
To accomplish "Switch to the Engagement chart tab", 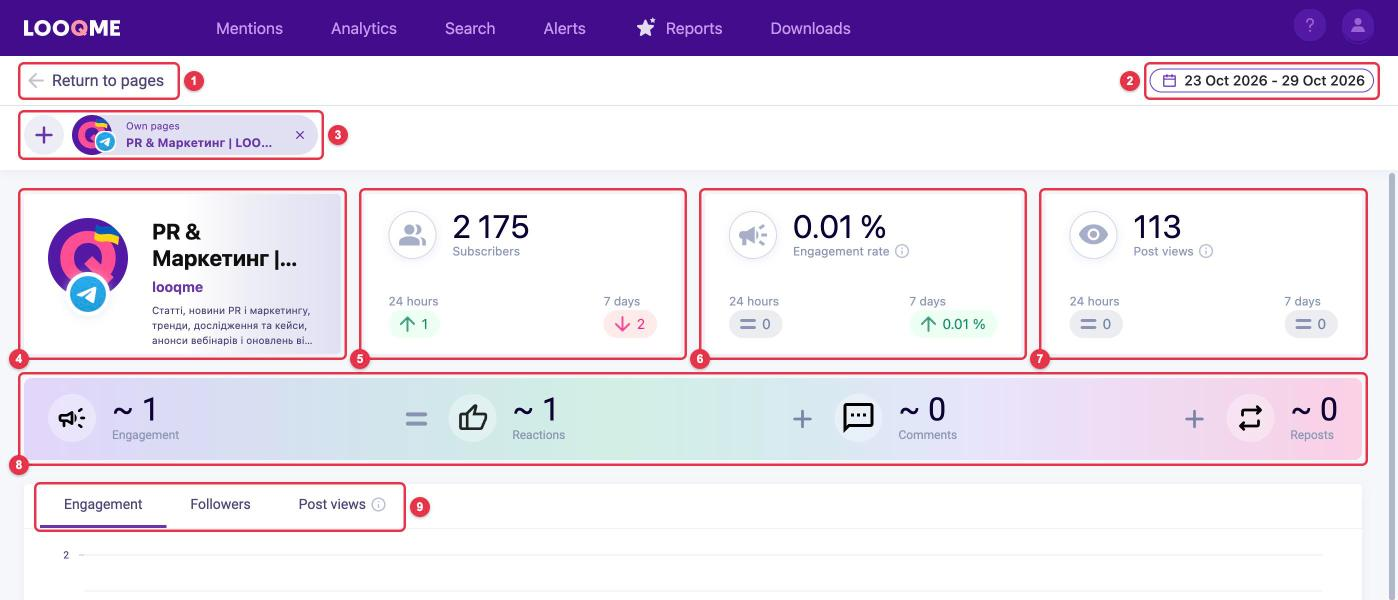I will pos(103,504).
